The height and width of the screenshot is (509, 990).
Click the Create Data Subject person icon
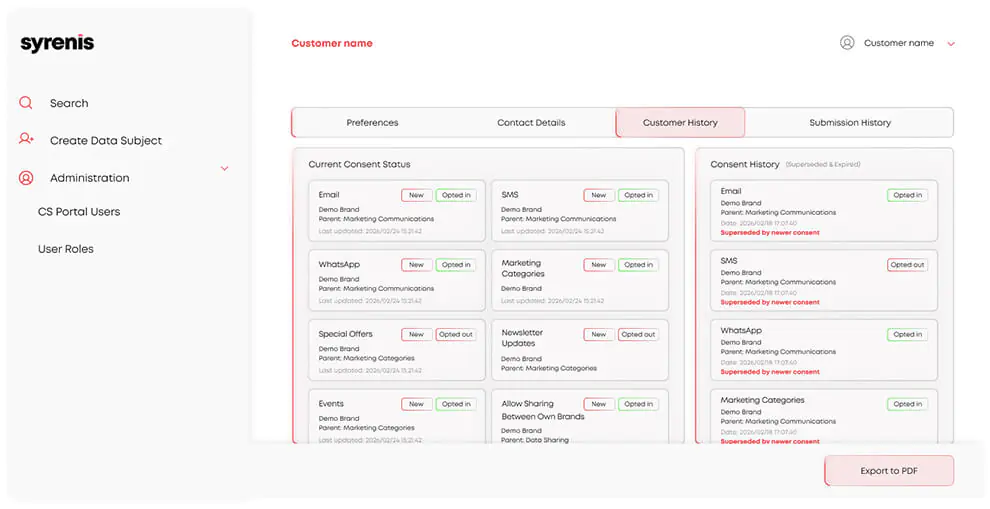point(26,138)
